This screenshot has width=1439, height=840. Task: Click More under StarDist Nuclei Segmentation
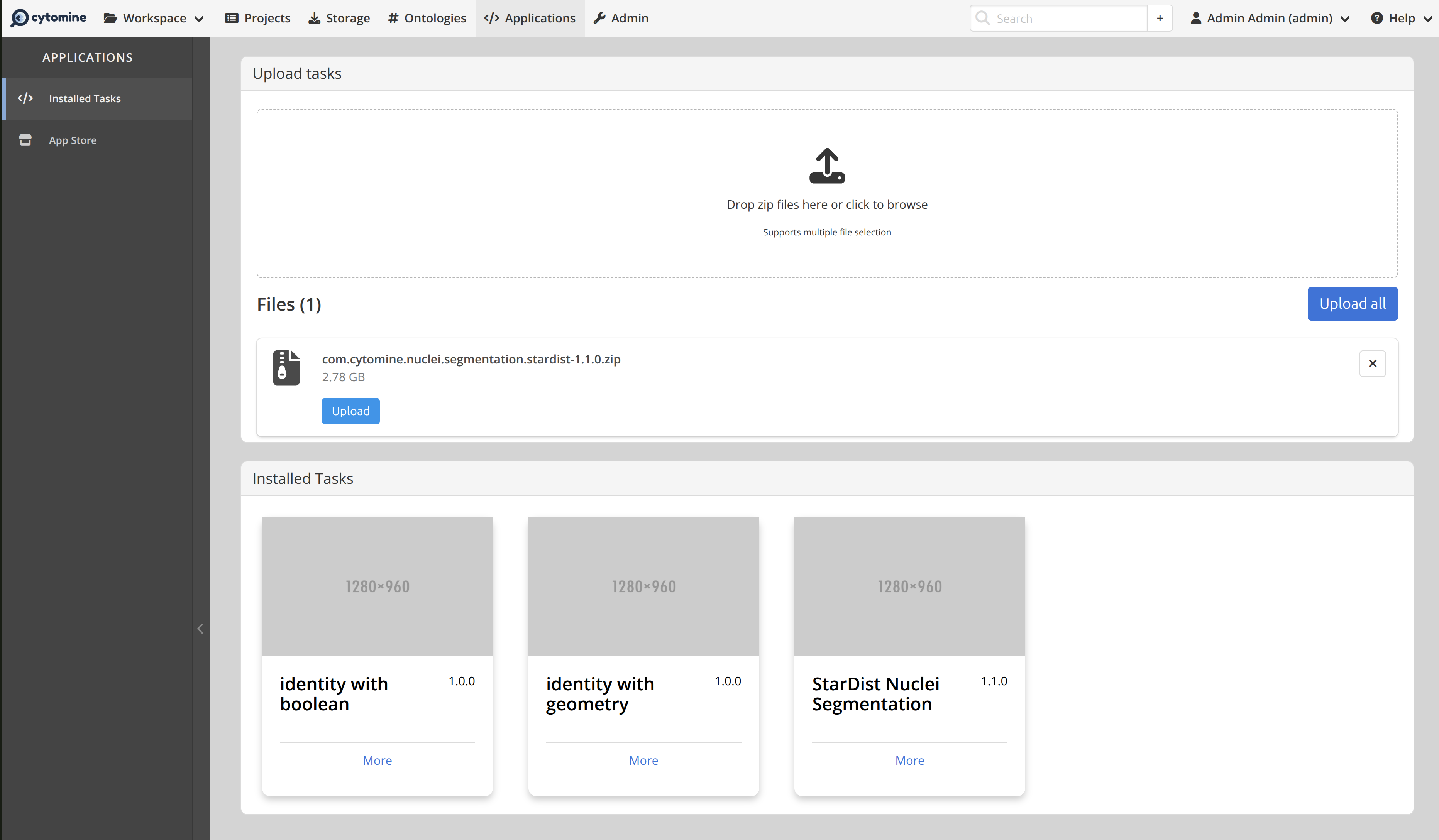pos(910,760)
